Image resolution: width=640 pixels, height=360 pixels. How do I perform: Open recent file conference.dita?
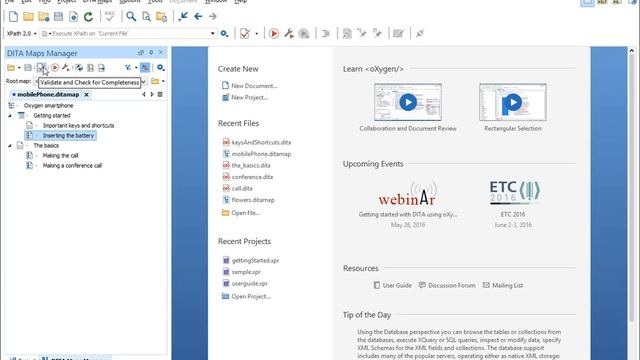pyautogui.click(x=252, y=177)
